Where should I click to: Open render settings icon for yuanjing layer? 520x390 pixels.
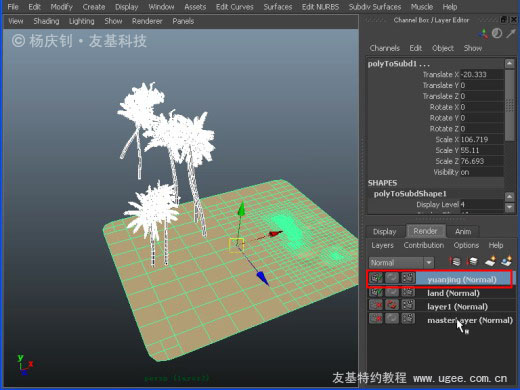[x=408, y=278]
